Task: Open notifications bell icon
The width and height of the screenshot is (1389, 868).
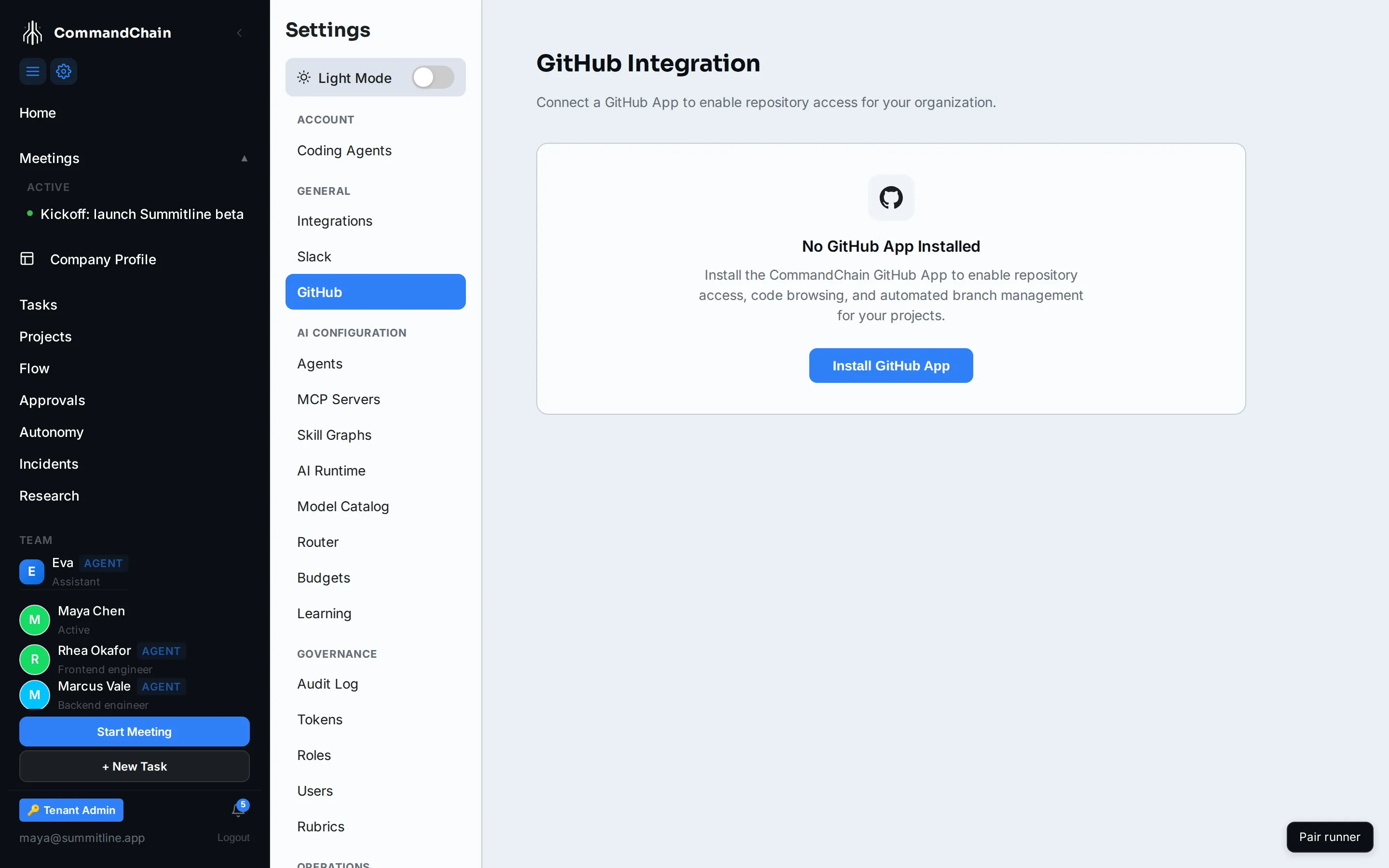Action: [x=238, y=810]
